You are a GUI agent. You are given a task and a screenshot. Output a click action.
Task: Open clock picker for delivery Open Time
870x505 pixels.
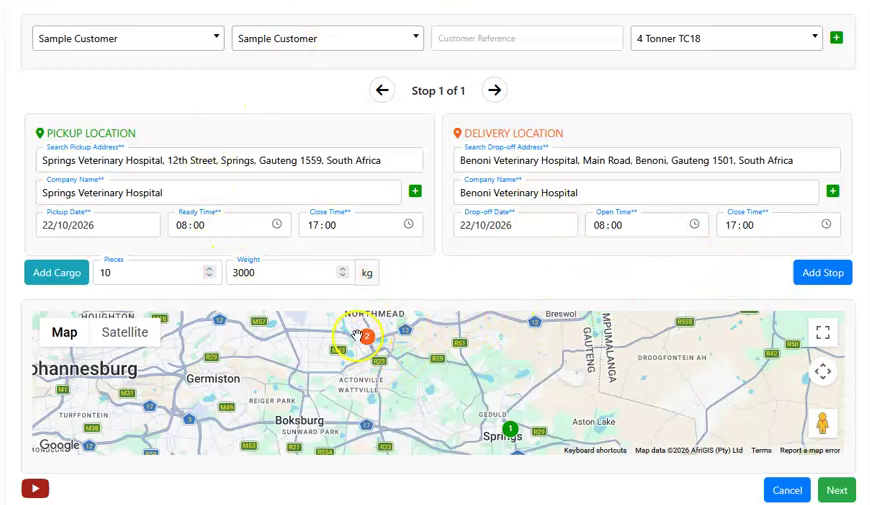point(694,224)
